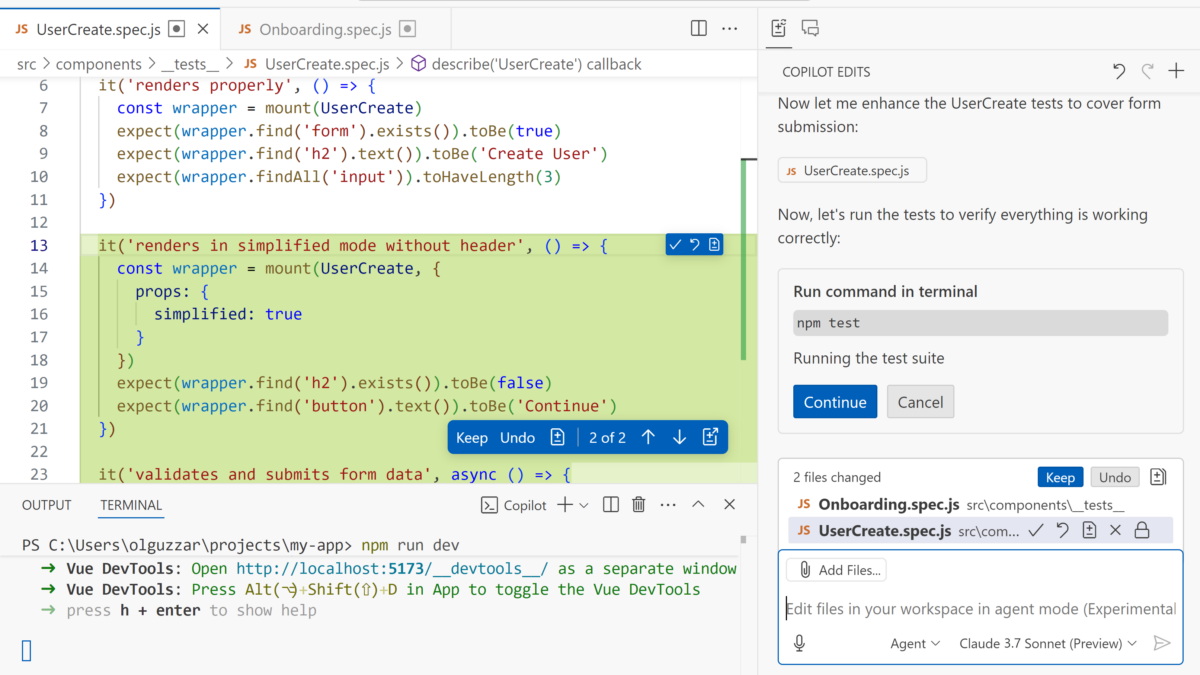1200x675 pixels.
Task: Click the kill terminal trash icon
Action: (639, 505)
